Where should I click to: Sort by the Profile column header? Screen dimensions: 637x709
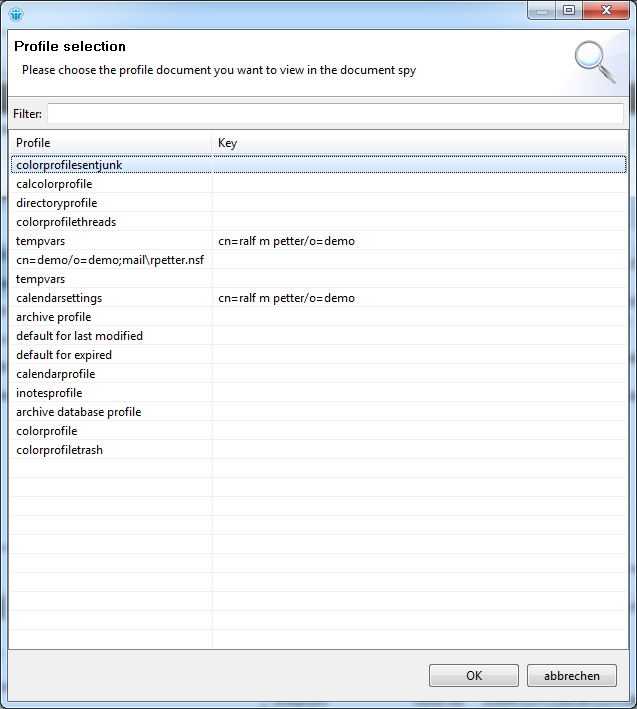110,143
